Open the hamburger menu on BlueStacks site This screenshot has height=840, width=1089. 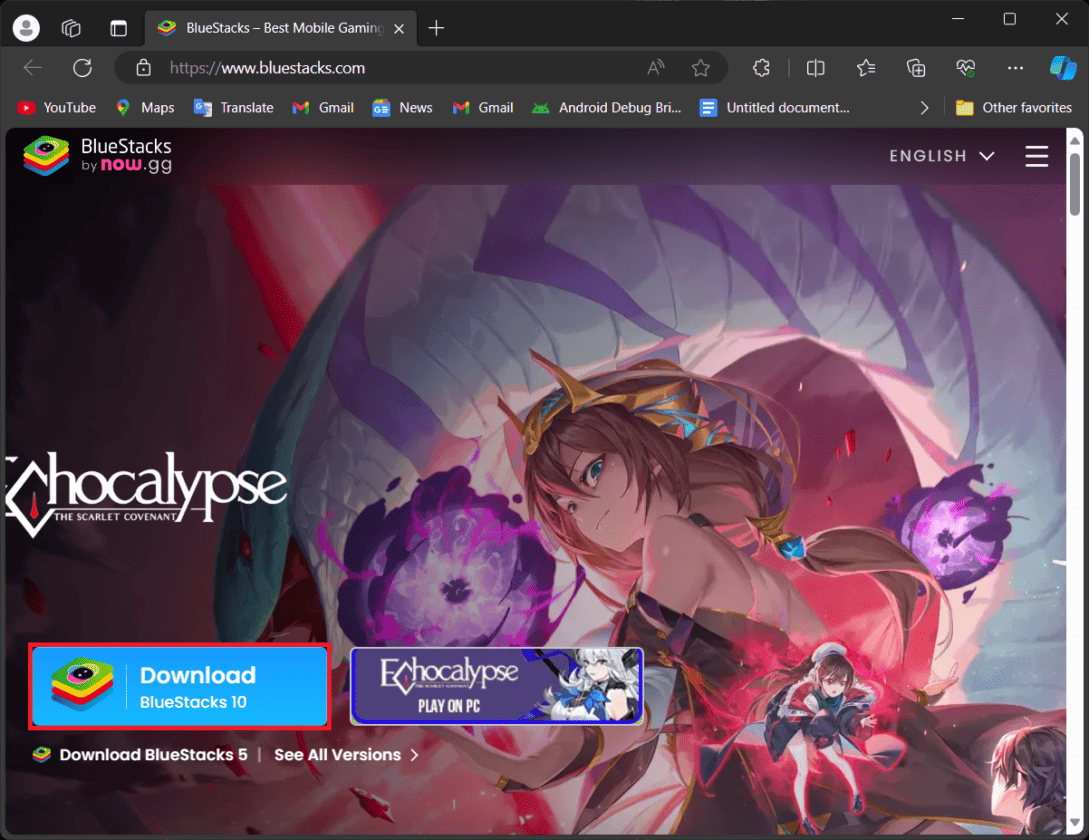1036,156
